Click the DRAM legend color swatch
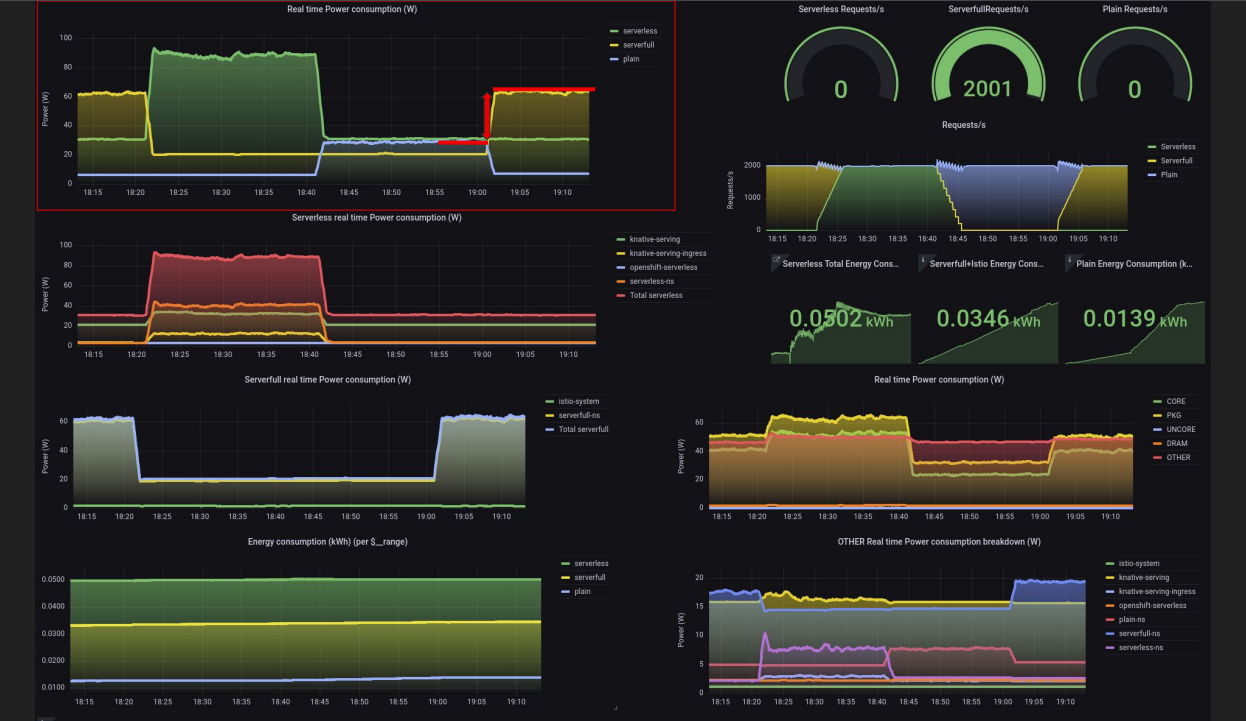Image resolution: width=1246 pixels, height=721 pixels. [1157, 443]
